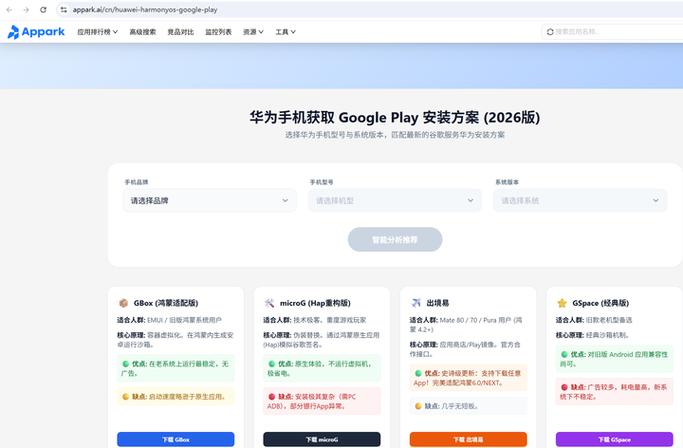Reload the page with the refresh icon

43,10
